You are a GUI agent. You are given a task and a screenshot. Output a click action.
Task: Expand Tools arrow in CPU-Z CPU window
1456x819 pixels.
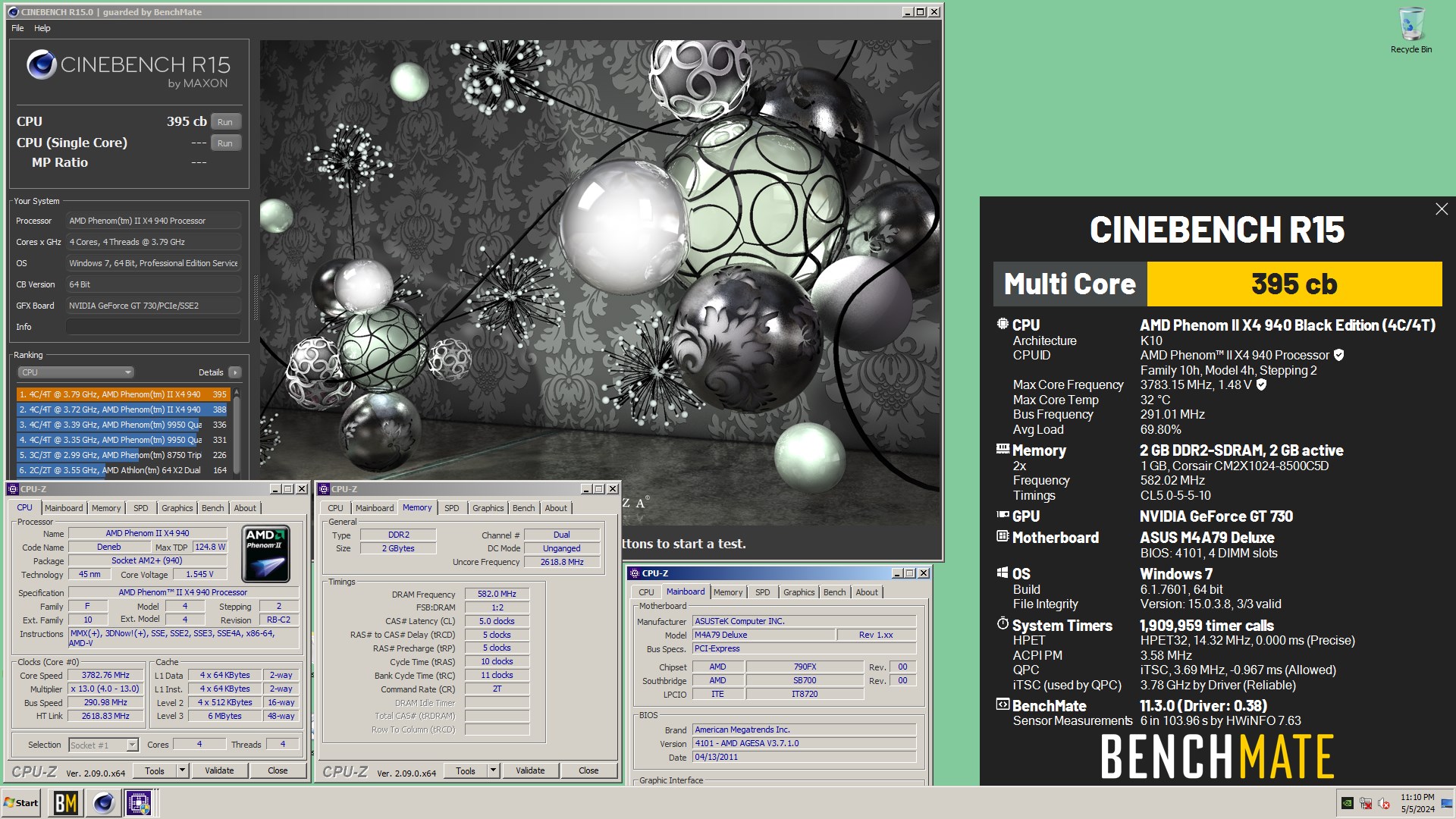click(182, 770)
